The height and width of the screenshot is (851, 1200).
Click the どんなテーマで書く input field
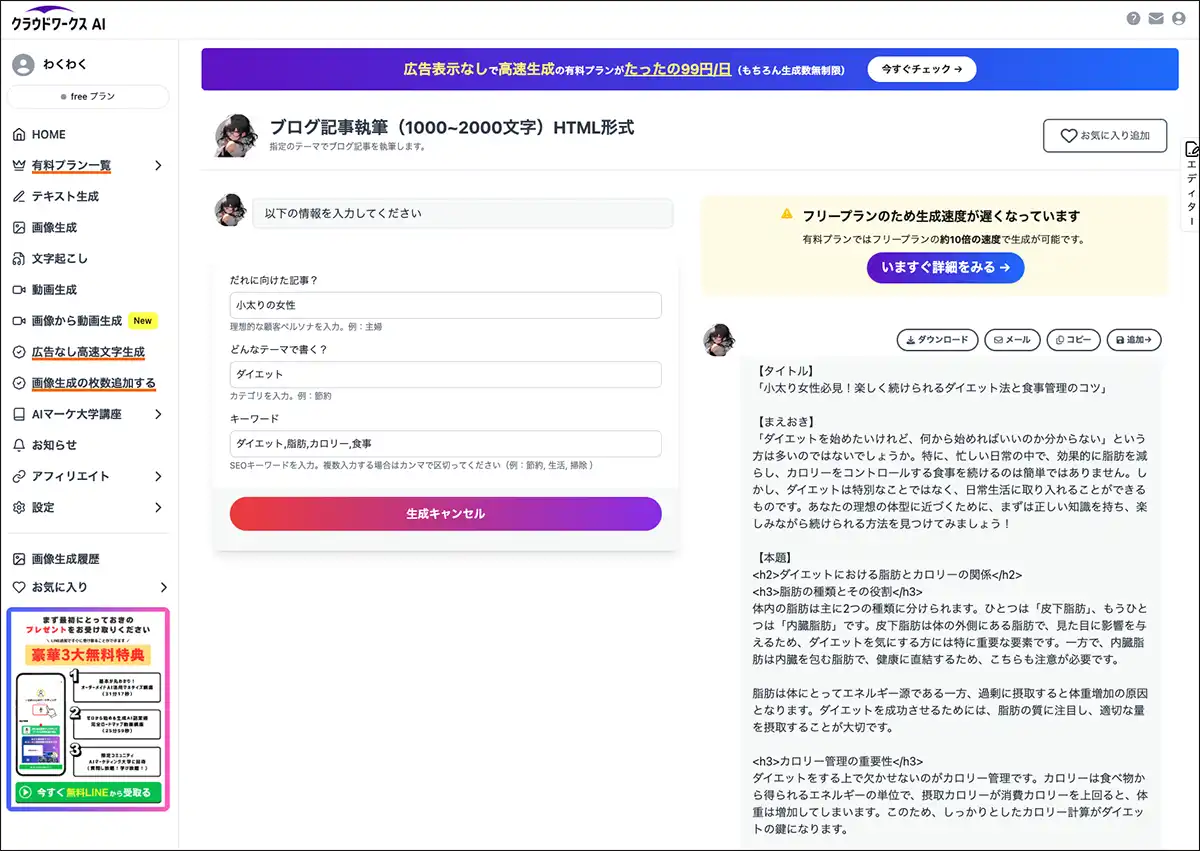point(446,374)
